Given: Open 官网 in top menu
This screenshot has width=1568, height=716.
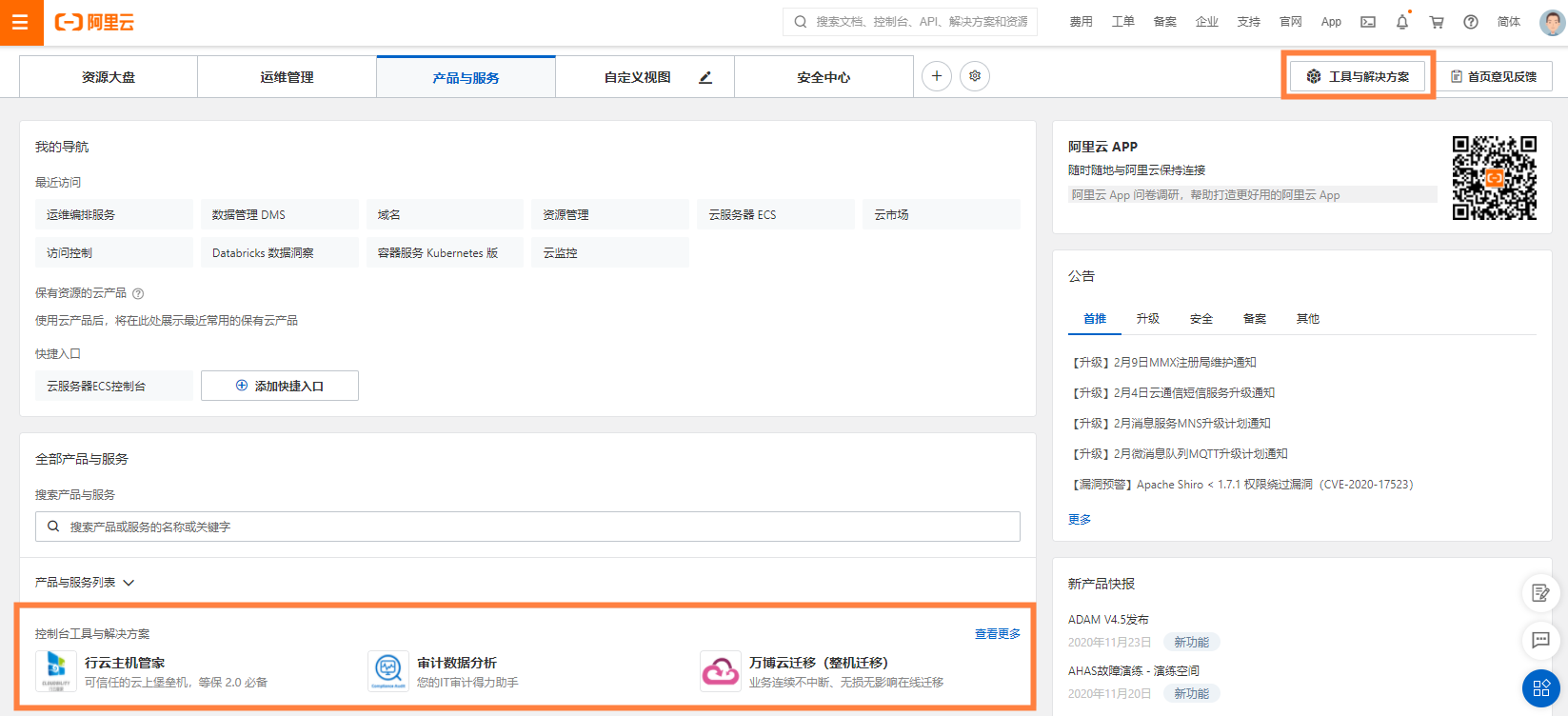Looking at the screenshot, I should (x=1290, y=22).
